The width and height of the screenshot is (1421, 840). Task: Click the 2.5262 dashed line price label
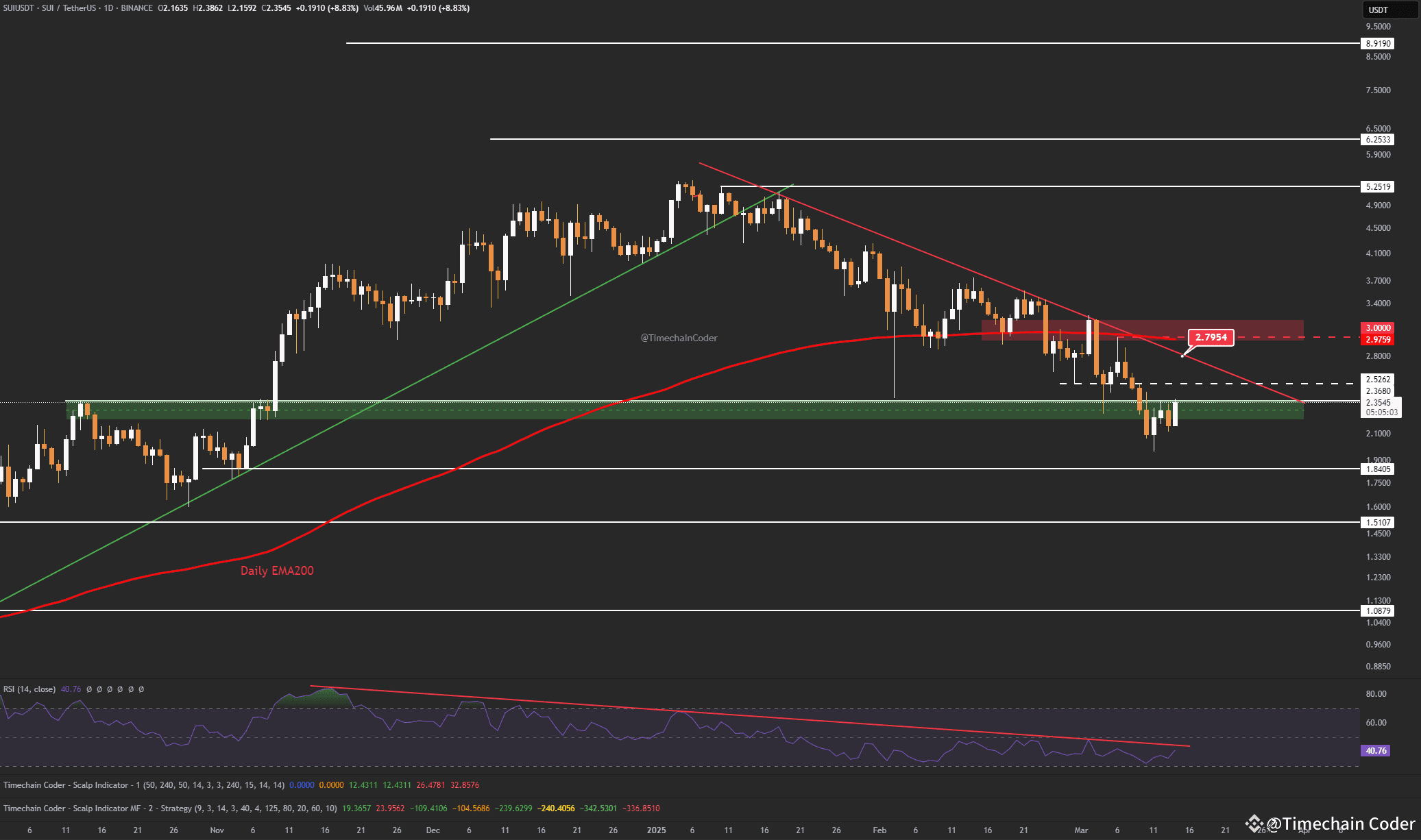pos(1378,379)
